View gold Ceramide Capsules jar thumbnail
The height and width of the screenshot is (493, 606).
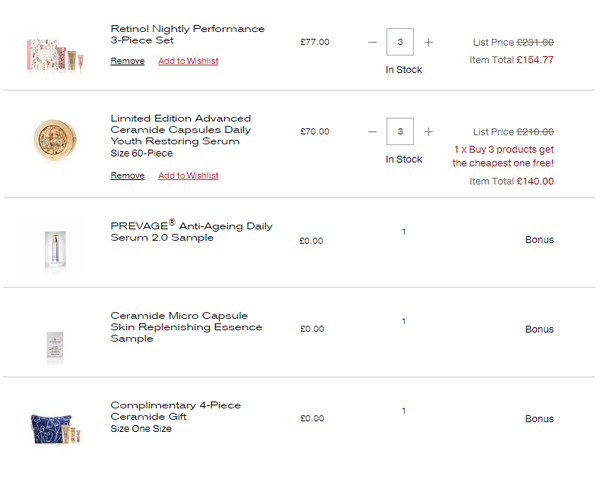(55, 140)
